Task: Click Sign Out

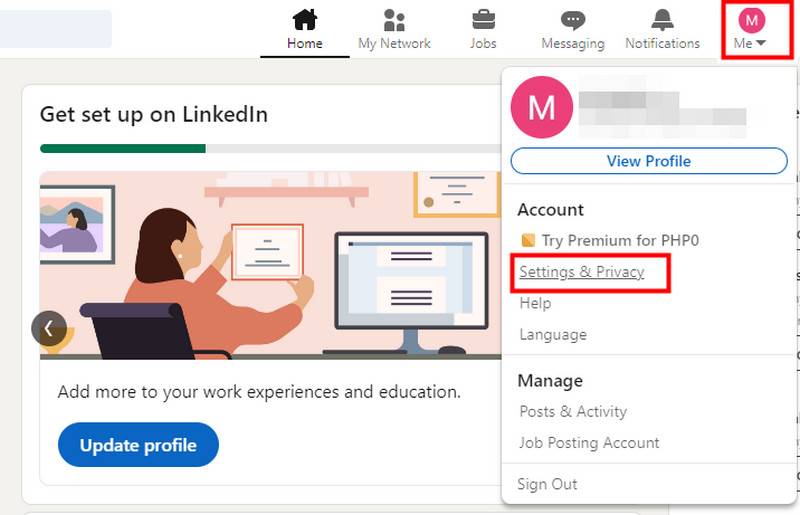Action: tap(547, 484)
